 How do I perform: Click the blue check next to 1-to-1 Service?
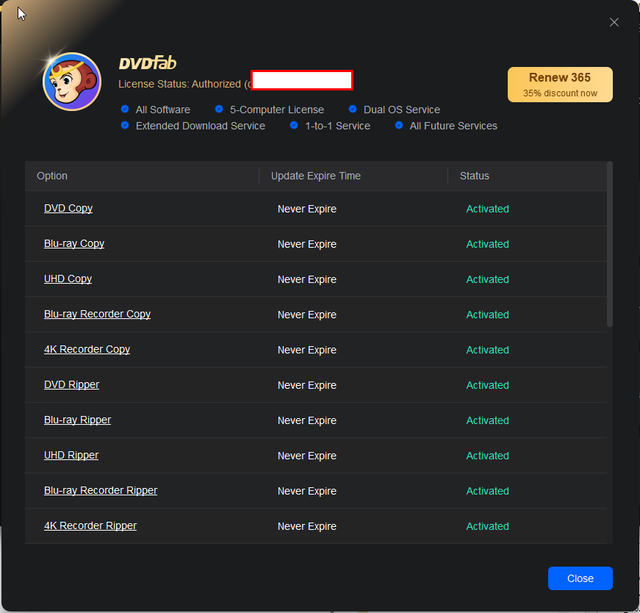click(x=294, y=125)
